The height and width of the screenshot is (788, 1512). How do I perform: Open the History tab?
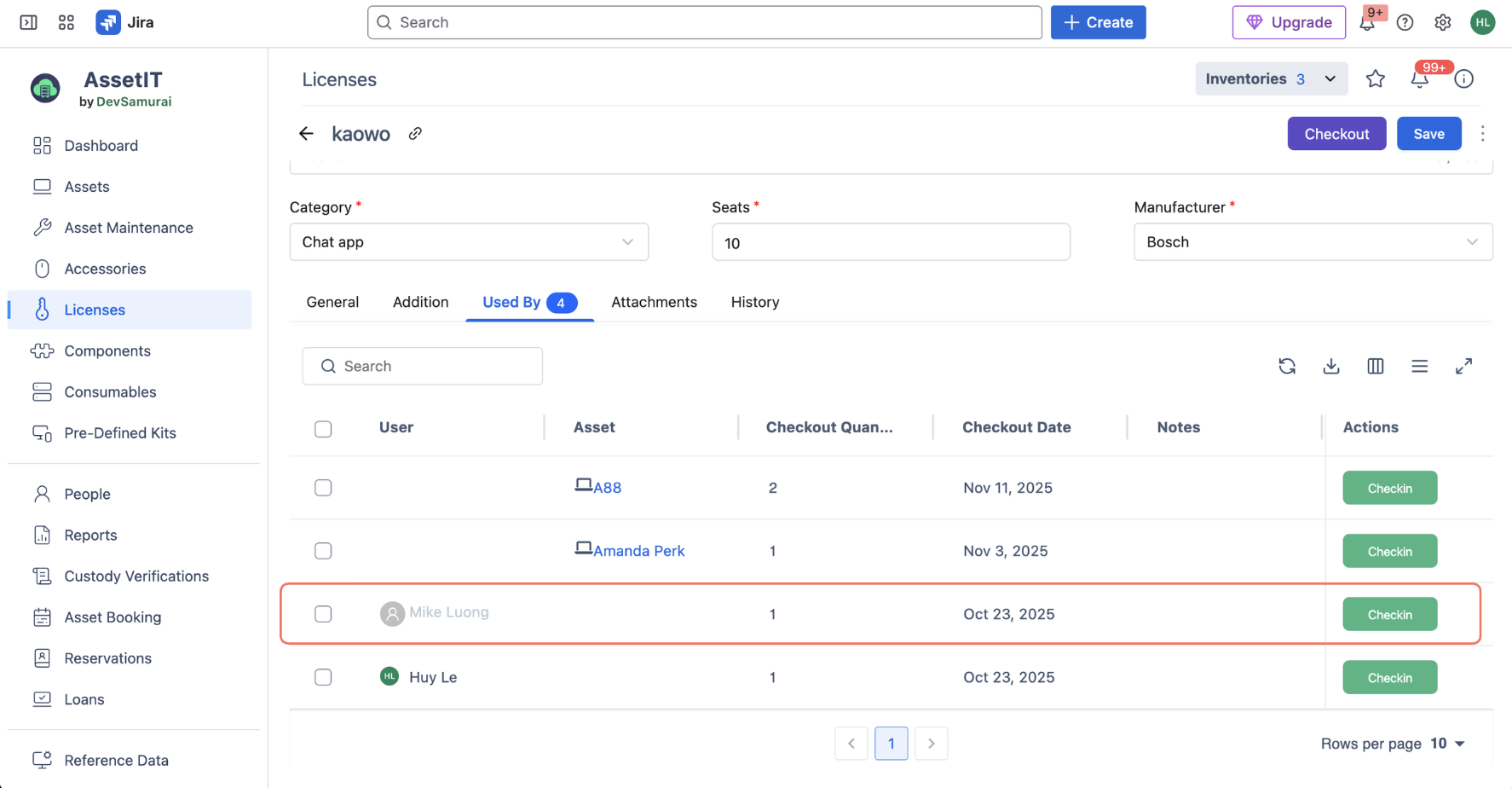click(754, 302)
